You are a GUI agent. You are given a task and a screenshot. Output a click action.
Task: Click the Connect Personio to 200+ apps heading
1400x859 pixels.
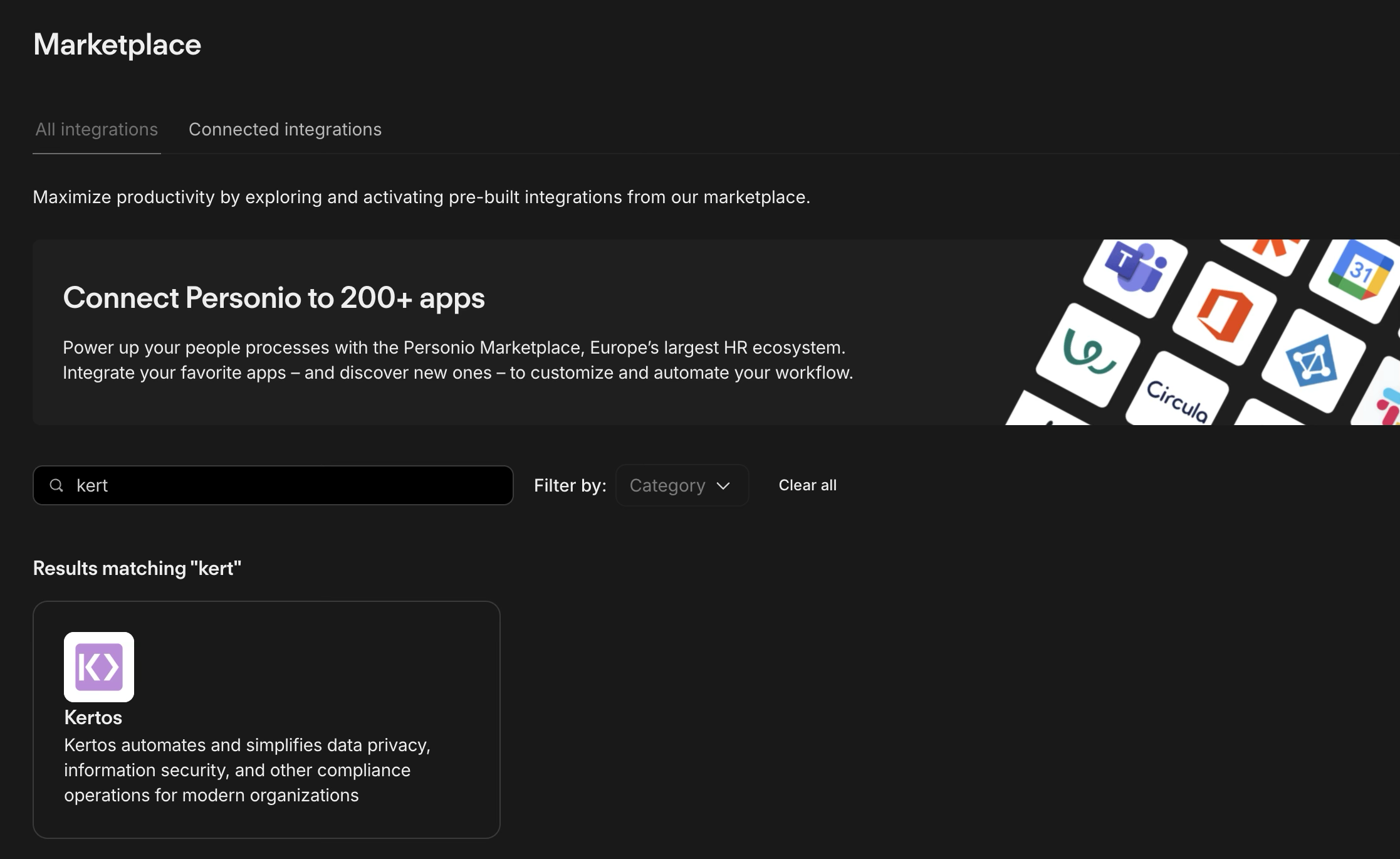point(274,298)
